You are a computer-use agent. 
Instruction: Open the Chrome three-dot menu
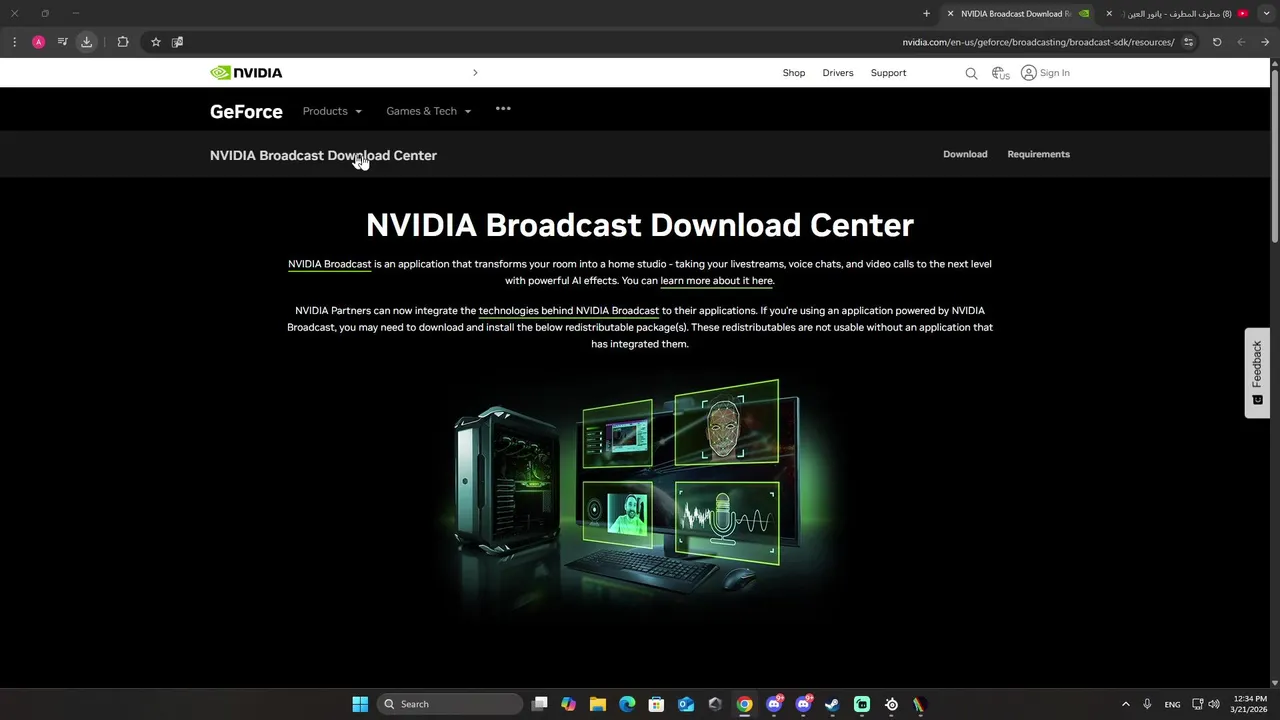pos(14,42)
